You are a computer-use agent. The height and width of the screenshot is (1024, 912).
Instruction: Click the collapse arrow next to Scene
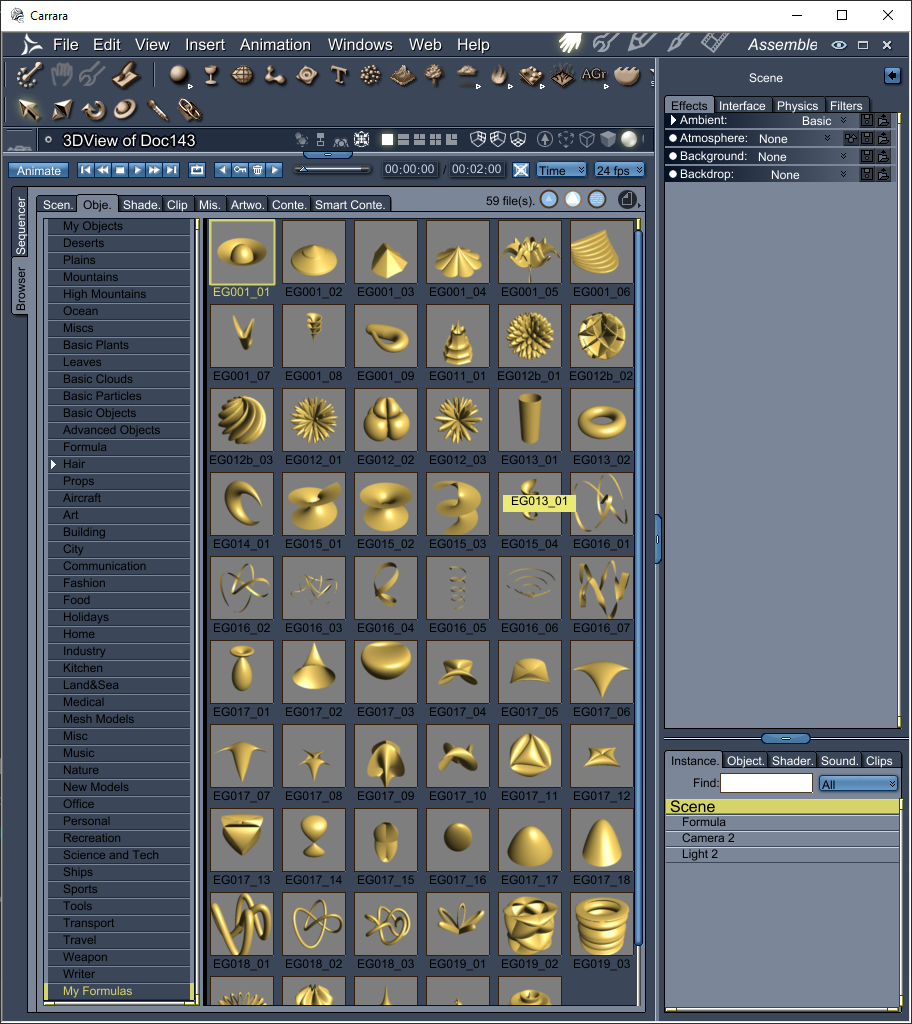tap(892, 76)
